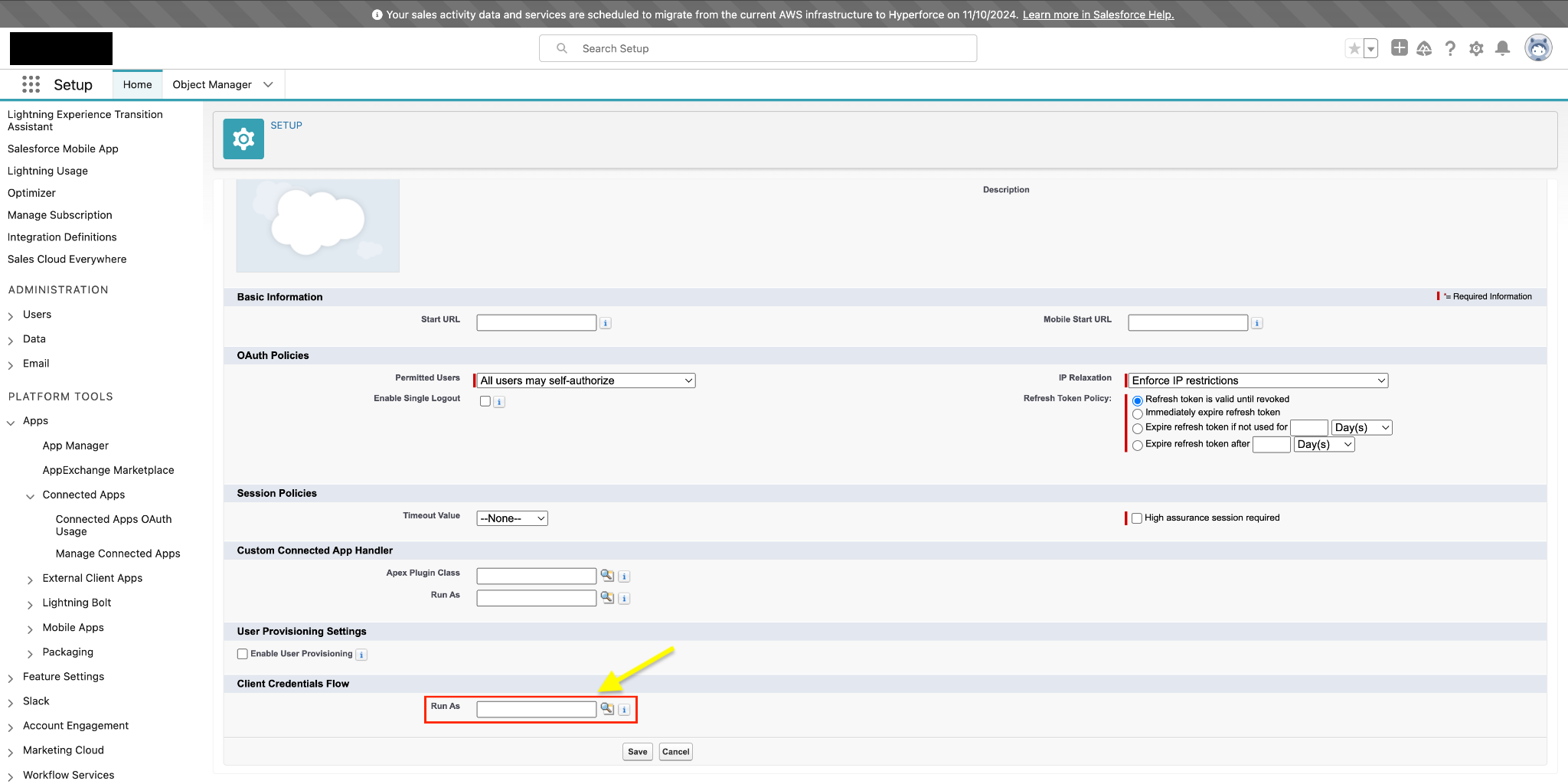Open the user profile avatar
This screenshot has height=784, width=1568.
(x=1538, y=48)
